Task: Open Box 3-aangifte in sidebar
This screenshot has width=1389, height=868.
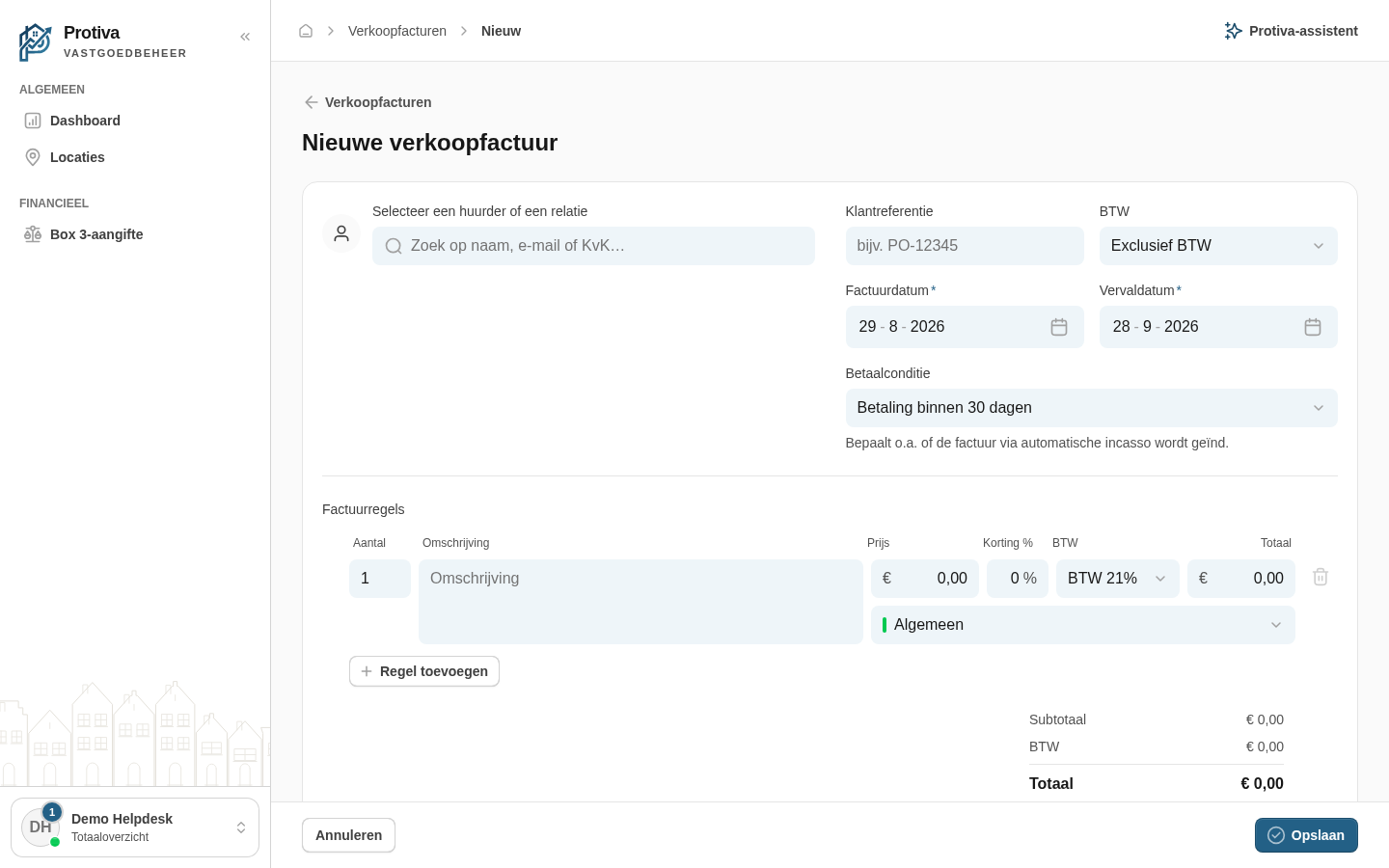Action: [135, 234]
